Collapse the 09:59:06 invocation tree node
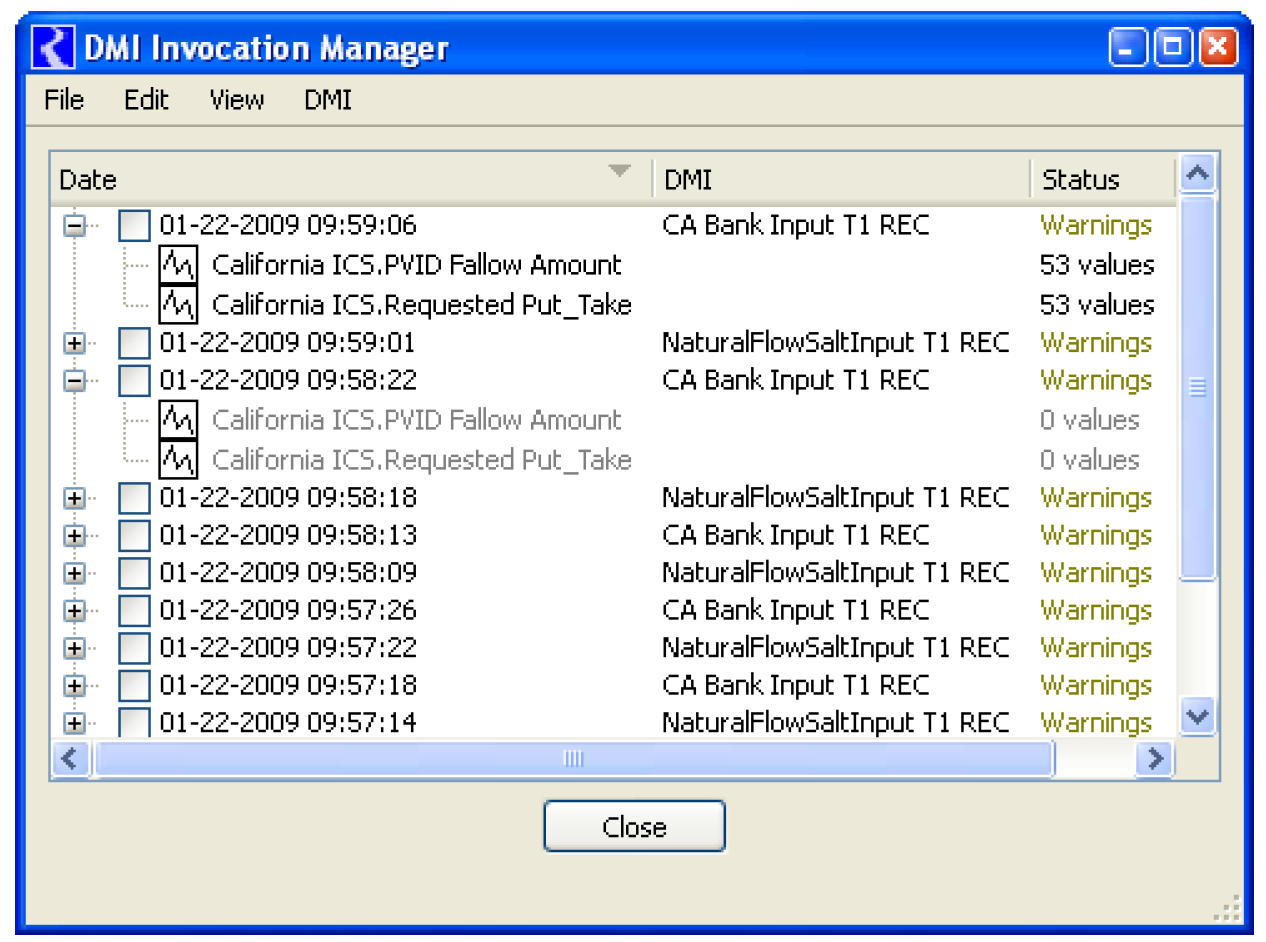This screenshot has height=942, width=1266. pyautogui.click(x=74, y=226)
